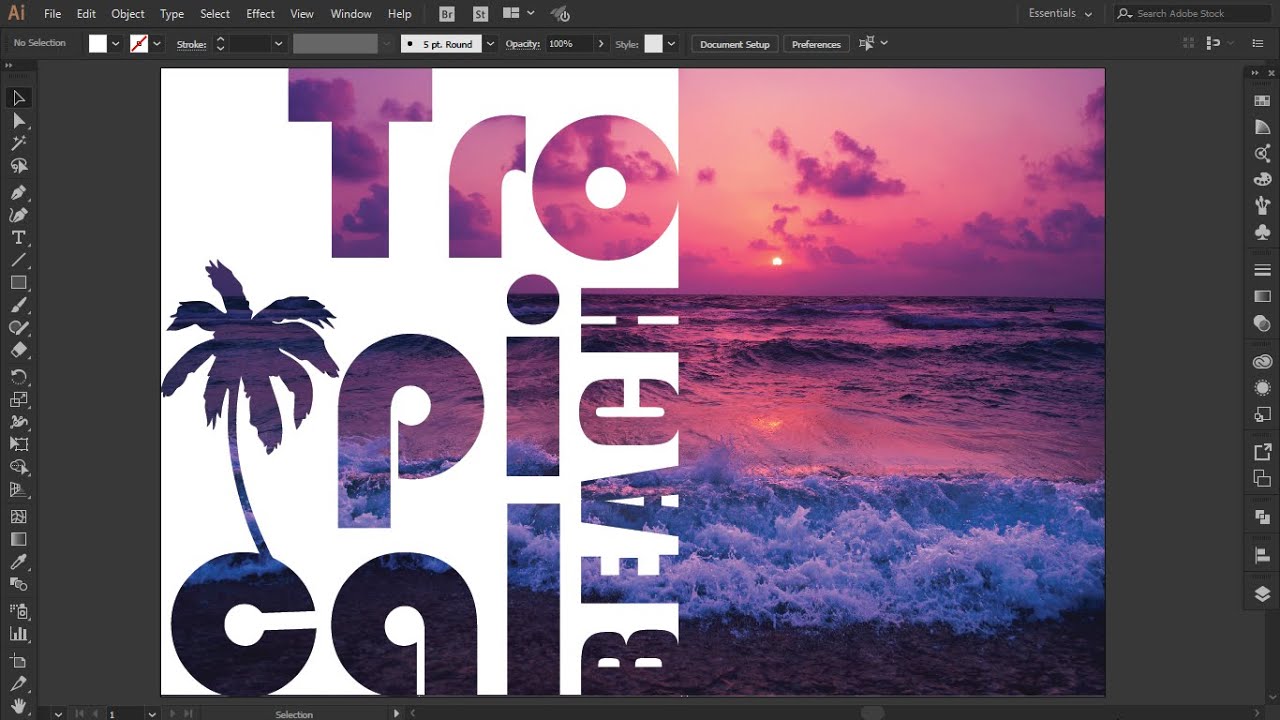Pick the Gradient tool
Viewport: 1280px width, 720px height.
click(18, 539)
